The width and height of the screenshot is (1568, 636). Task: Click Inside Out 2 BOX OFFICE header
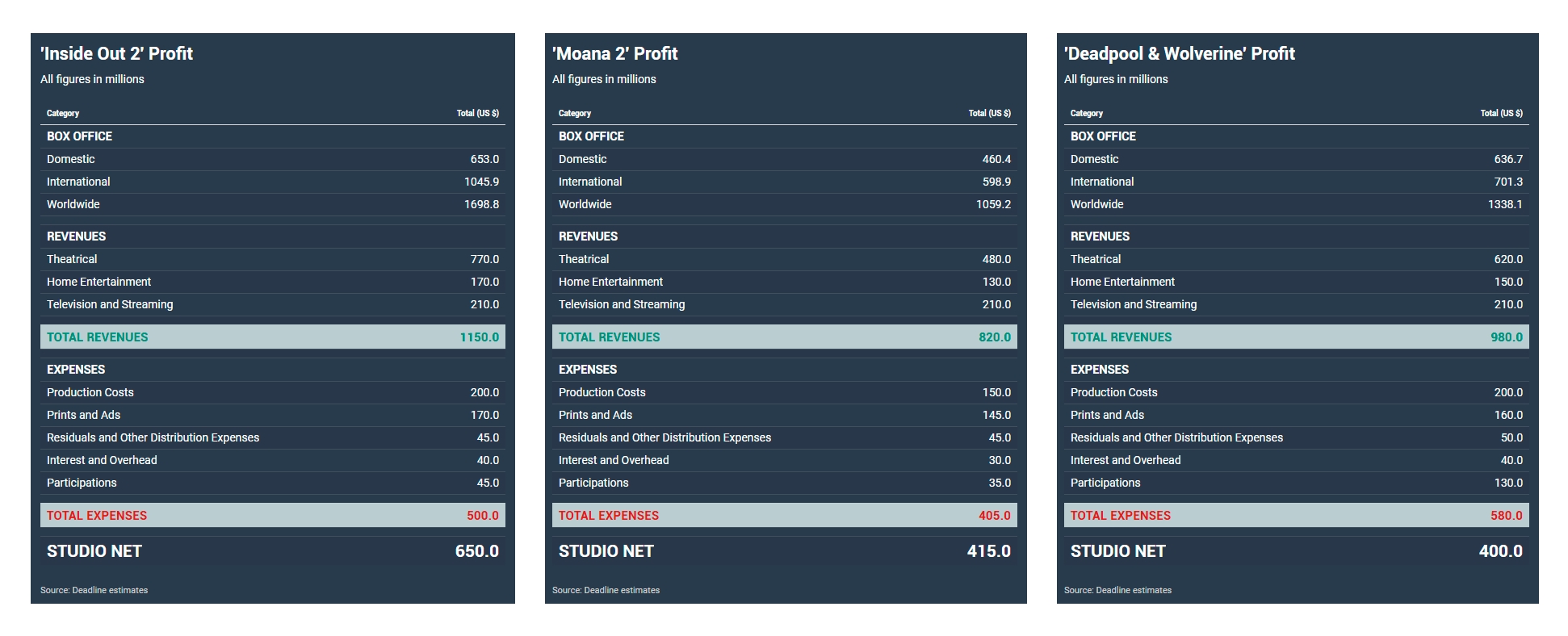pos(79,136)
